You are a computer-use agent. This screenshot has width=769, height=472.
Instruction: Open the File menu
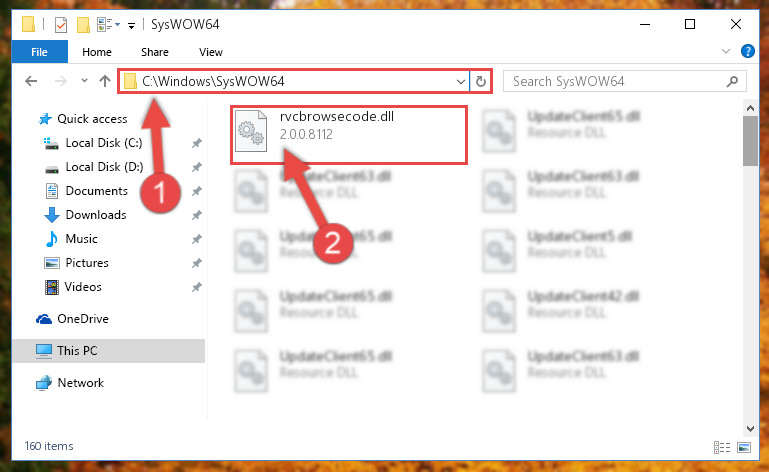(x=39, y=52)
